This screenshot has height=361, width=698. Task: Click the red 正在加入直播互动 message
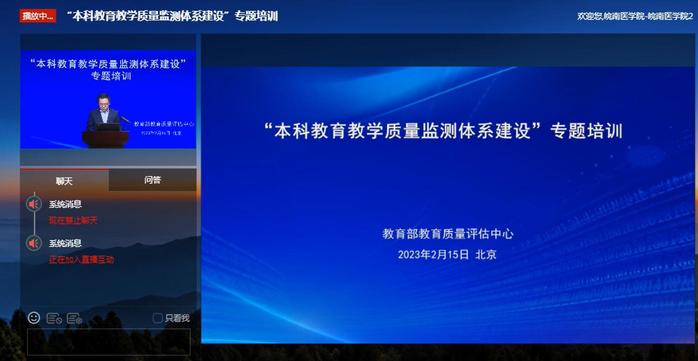(81, 260)
